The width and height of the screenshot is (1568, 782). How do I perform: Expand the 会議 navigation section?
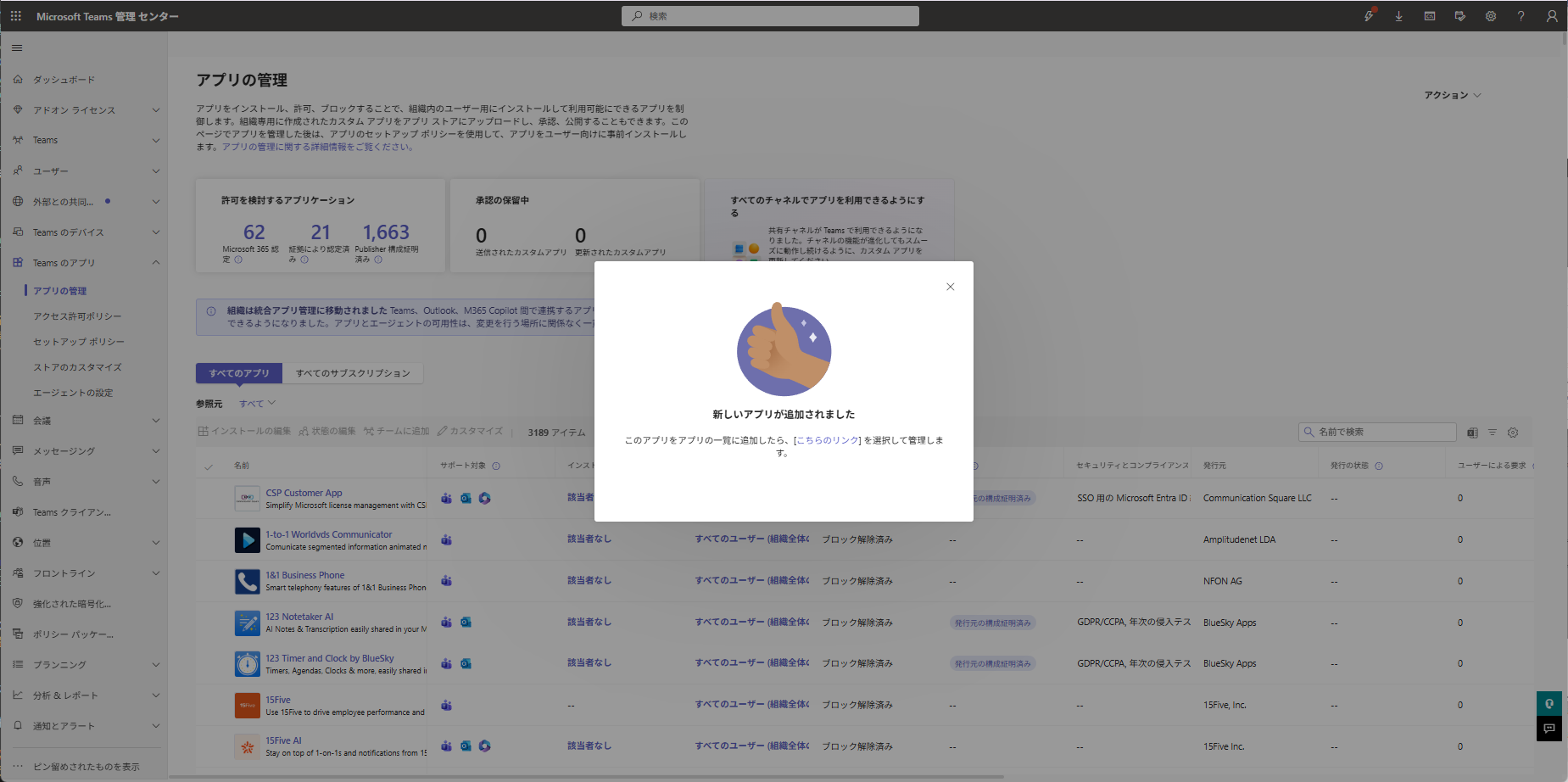[156, 421]
